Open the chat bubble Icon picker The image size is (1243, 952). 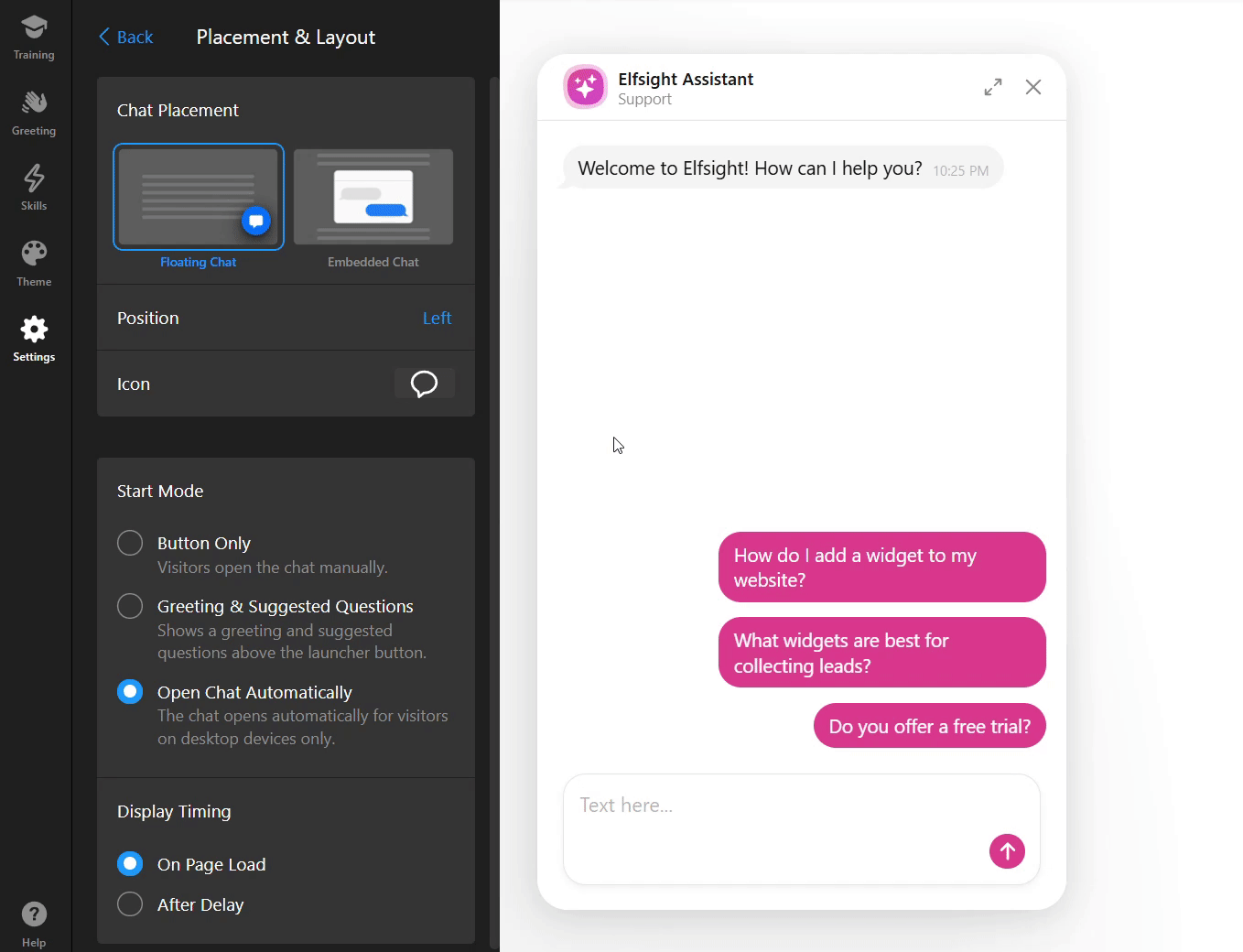(x=424, y=384)
